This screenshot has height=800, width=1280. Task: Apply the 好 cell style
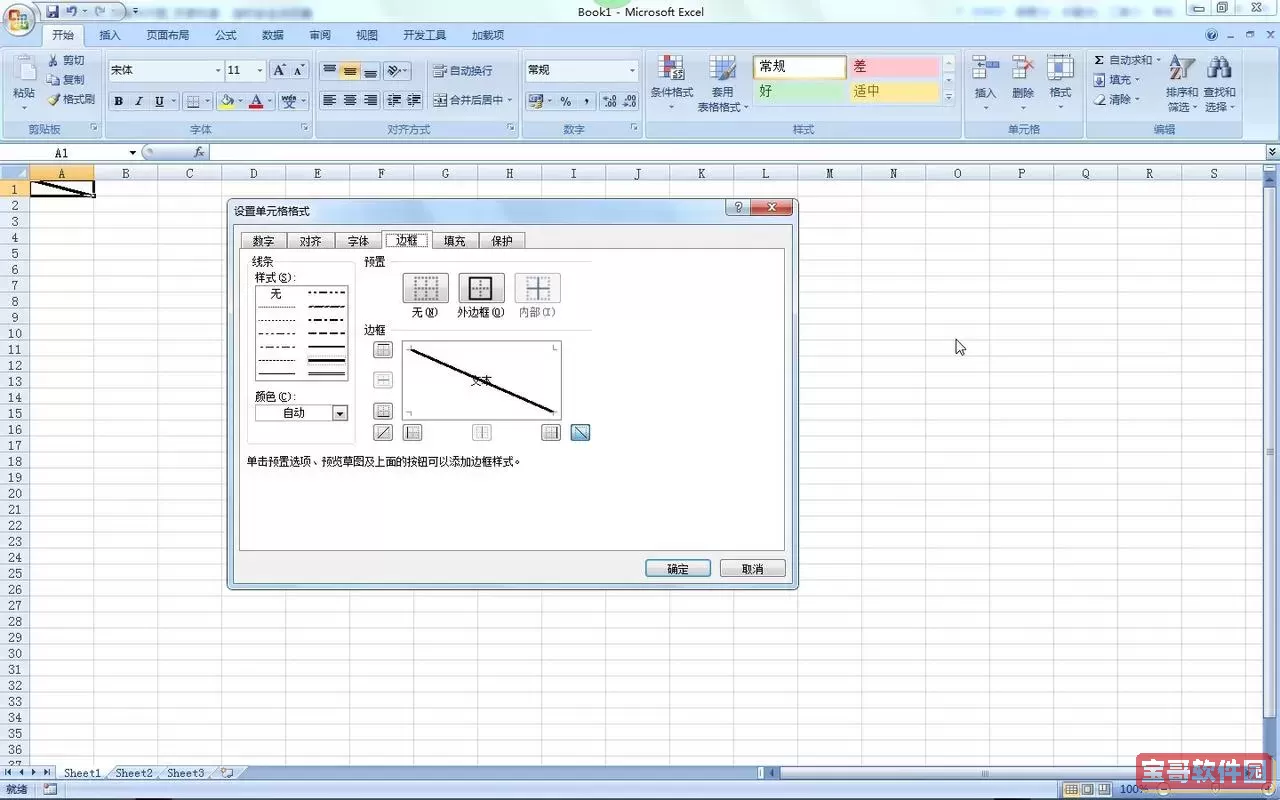pyautogui.click(x=799, y=91)
